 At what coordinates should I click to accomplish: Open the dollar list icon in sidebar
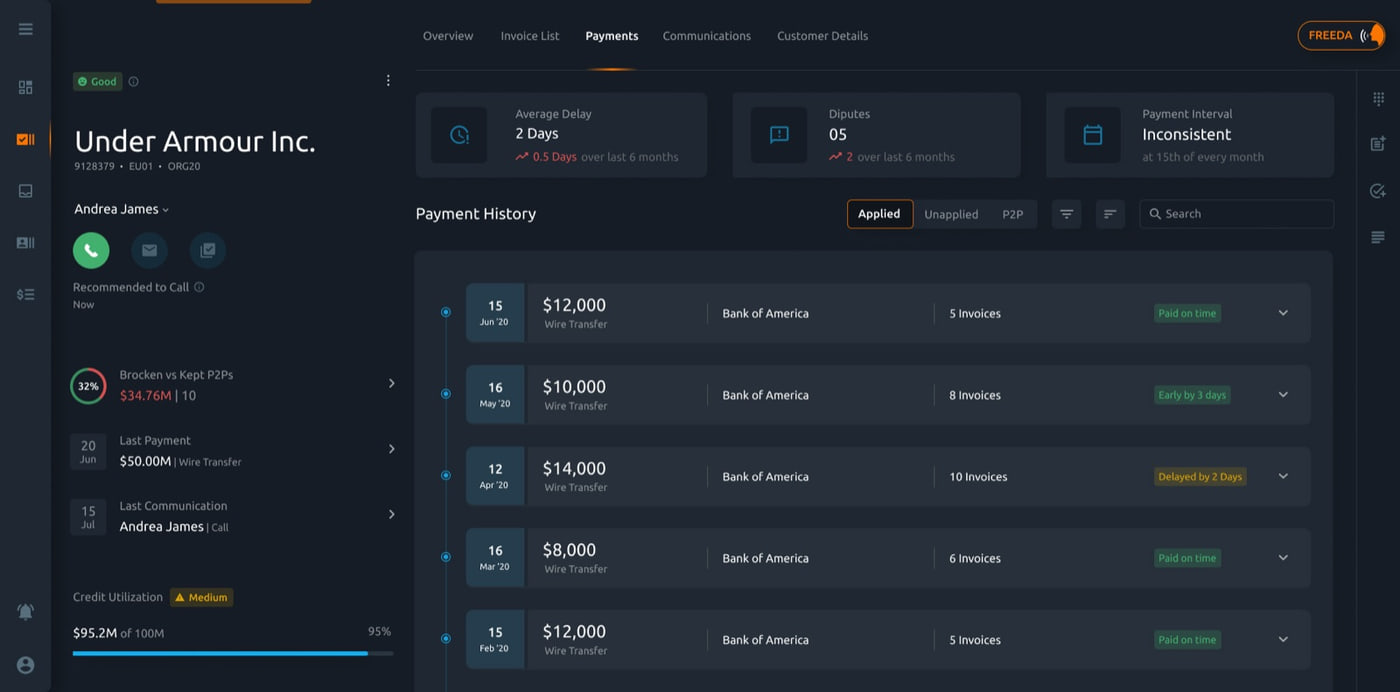[x=26, y=294]
